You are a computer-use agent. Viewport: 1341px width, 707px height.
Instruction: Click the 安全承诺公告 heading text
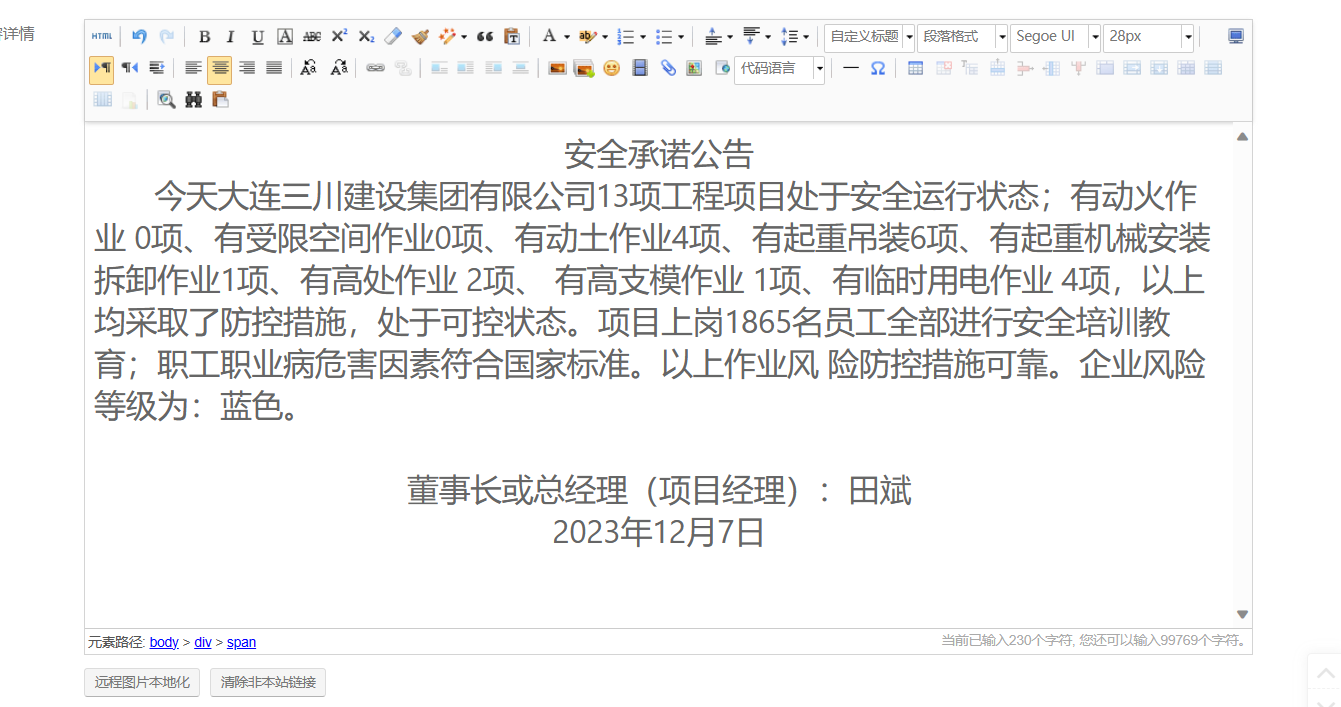(658, 155)
